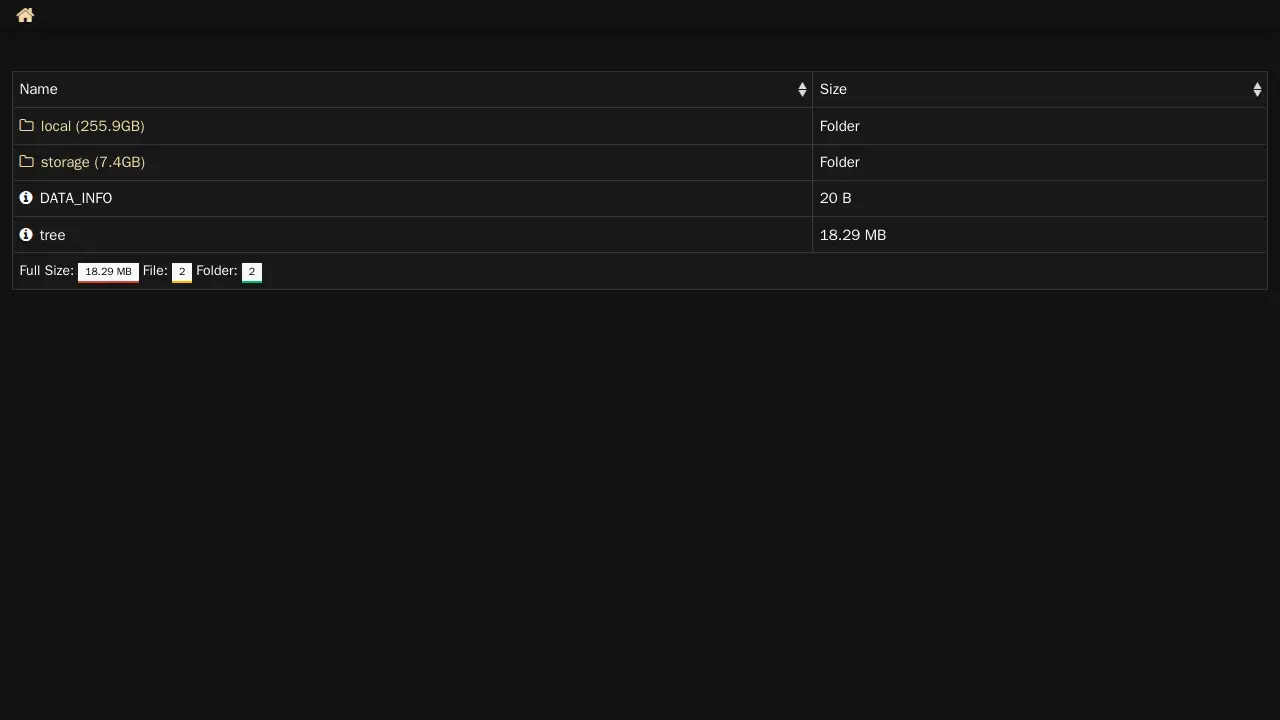Click the Folder size cell in local row
The height and width of the screenshot is (720, 1280).
(839, 126)
